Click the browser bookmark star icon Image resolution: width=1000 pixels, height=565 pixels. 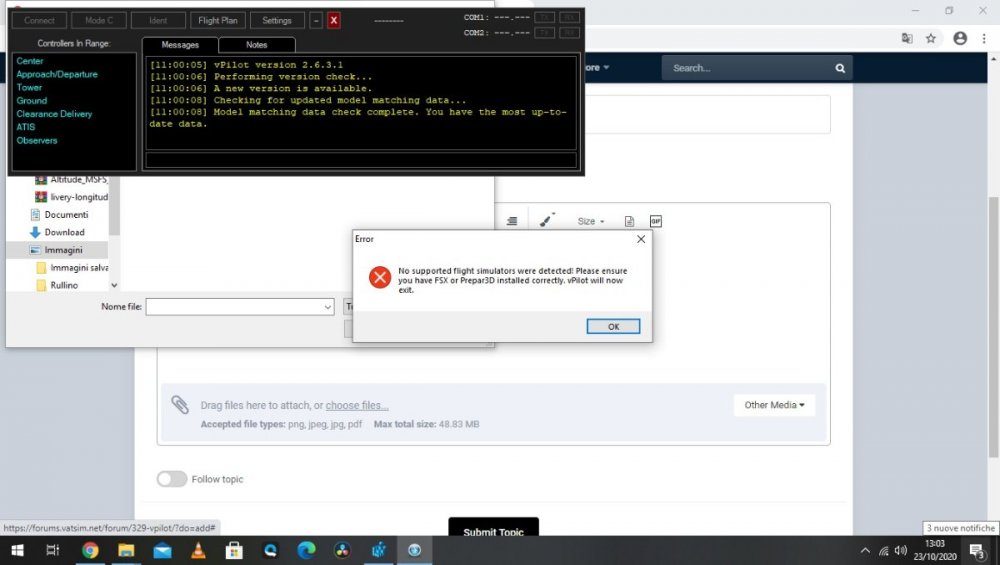pyautogui.click(x=931, y=38)
